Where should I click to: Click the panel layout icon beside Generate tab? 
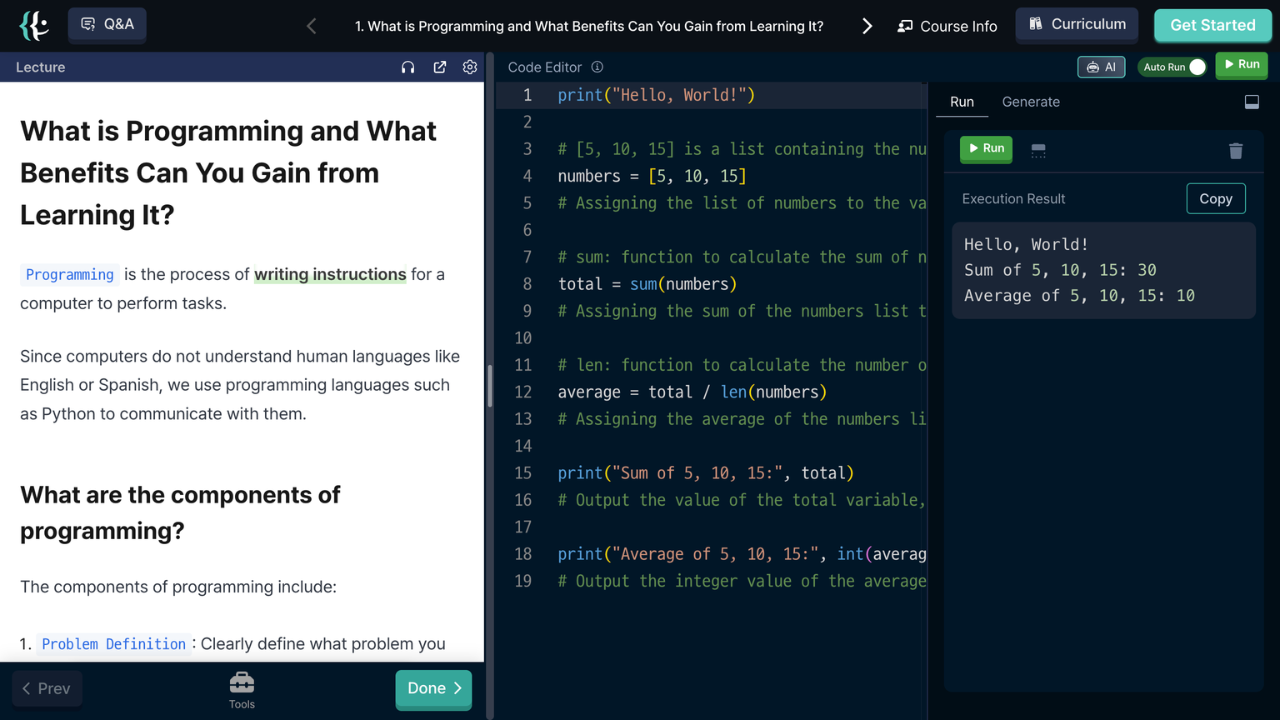(x=1251, y=102)
